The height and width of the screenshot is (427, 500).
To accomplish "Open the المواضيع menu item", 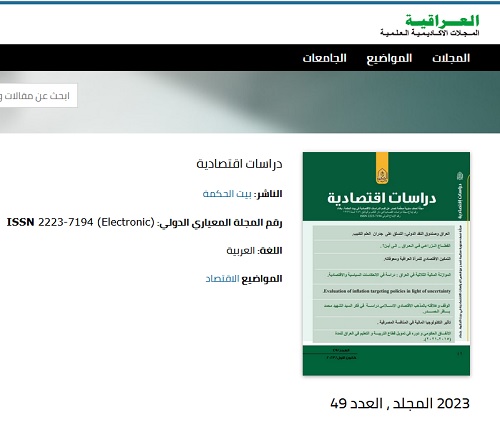I will click(x=389, y=58).
